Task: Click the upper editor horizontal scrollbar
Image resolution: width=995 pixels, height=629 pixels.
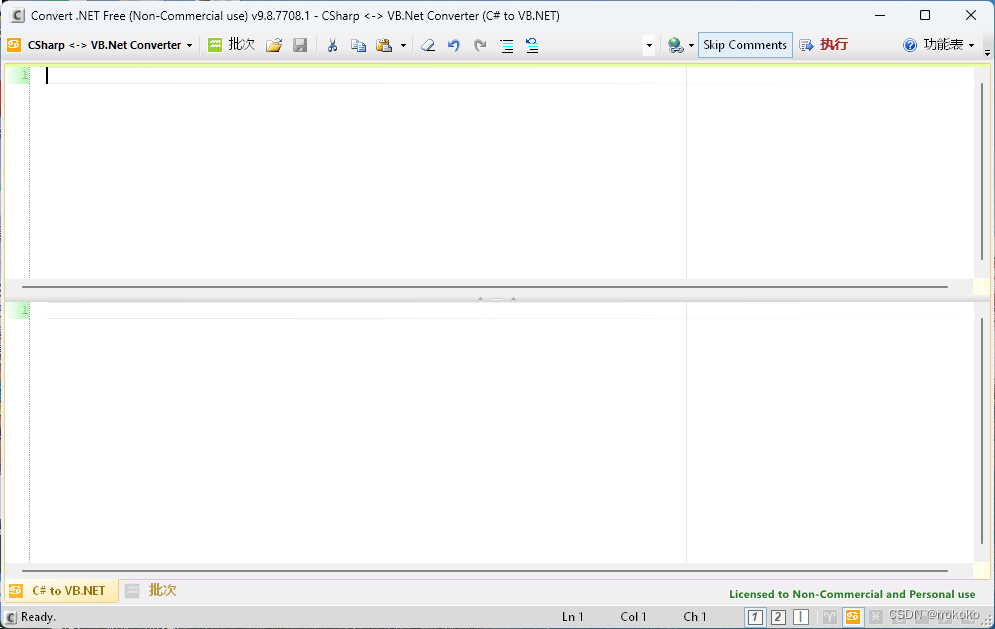Action: (485, 287)
